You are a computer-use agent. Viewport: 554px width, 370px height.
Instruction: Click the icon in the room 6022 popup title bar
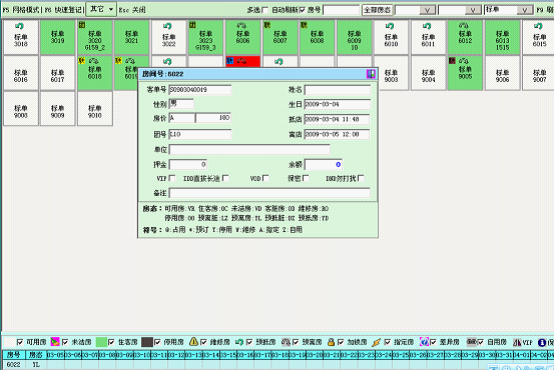pyautogui.click(x=371, y=74)
